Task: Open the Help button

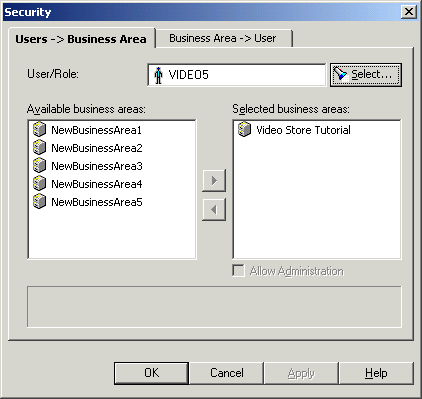Action: click(376, 373)
